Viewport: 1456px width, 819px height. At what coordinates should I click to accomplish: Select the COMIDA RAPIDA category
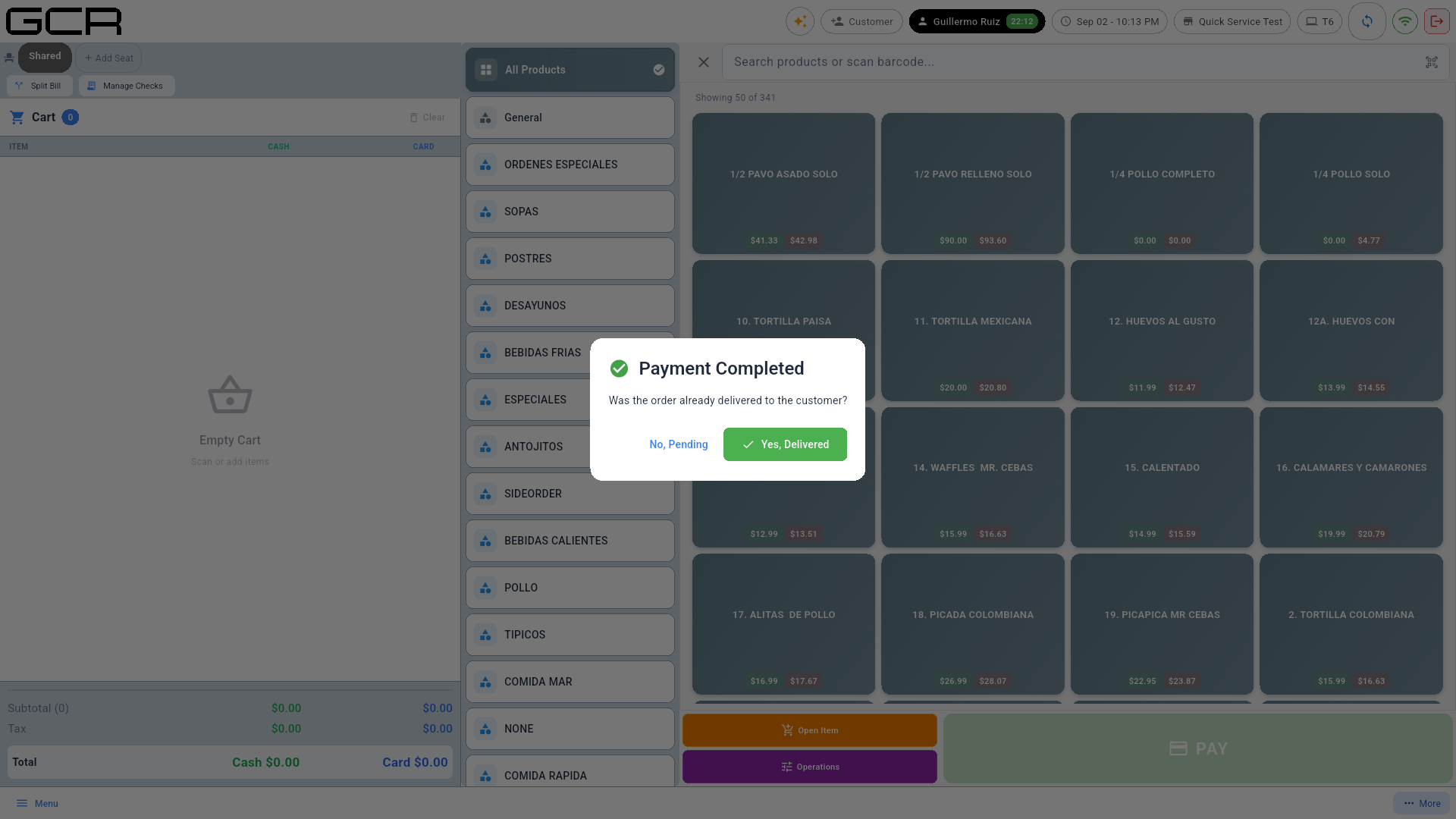(570, 771)
